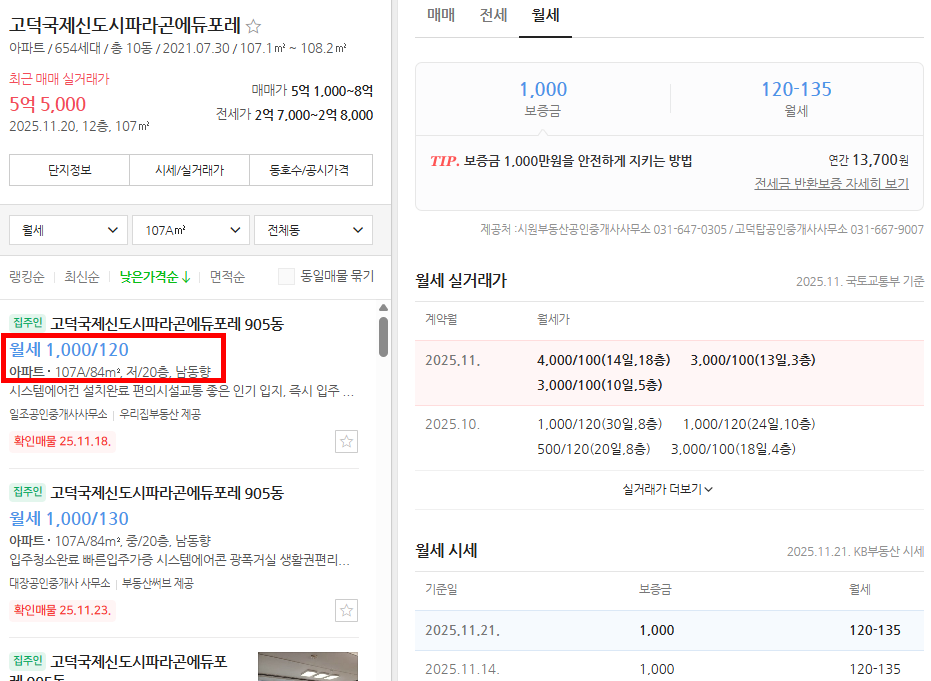Open 전세금 반환보증 자세히 보기 link
Viewport: 931px width, 681px height.
pyautogui.click(x=831, y=183)
